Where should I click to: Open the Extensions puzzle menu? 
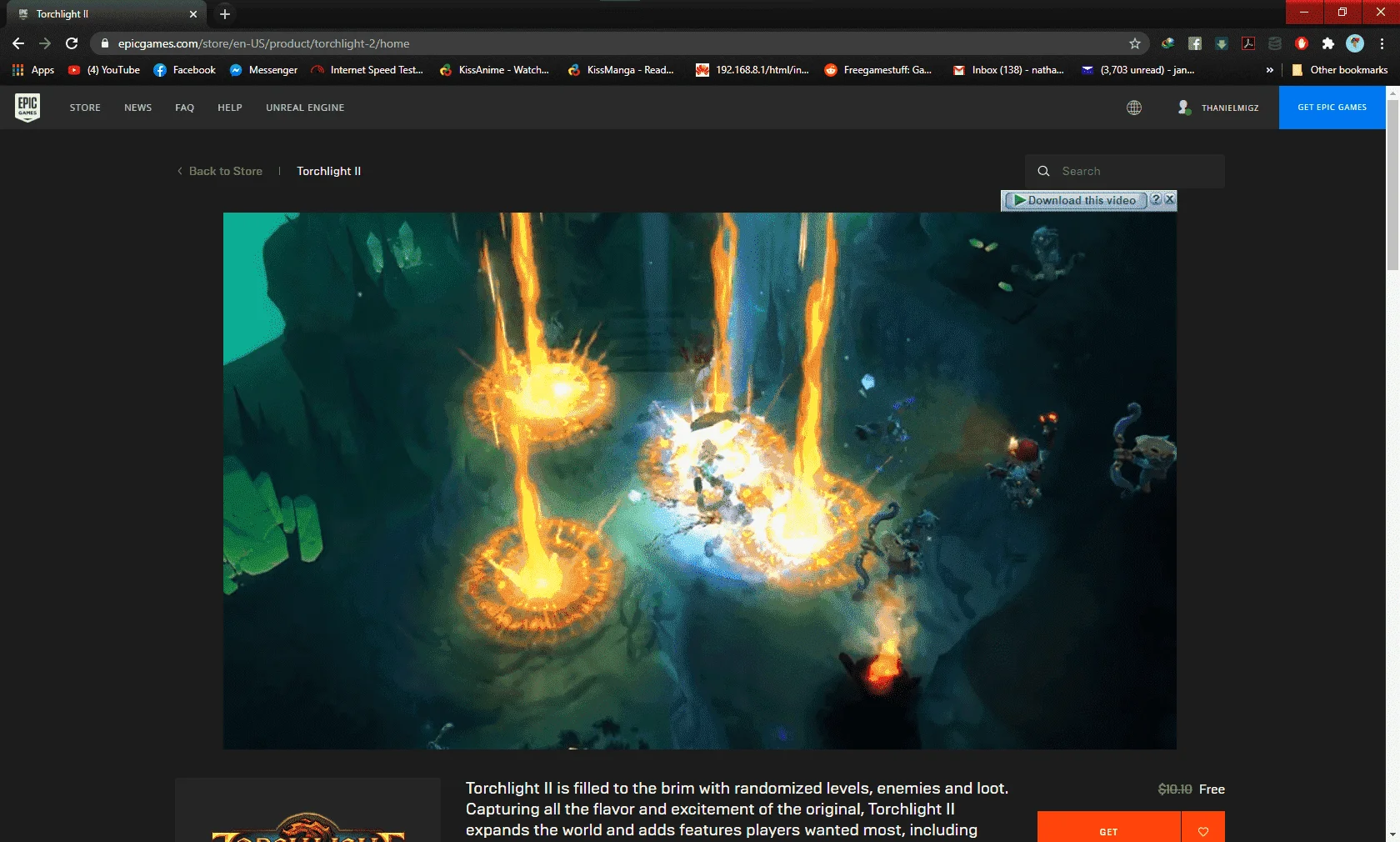click(x=1328, y=43)
